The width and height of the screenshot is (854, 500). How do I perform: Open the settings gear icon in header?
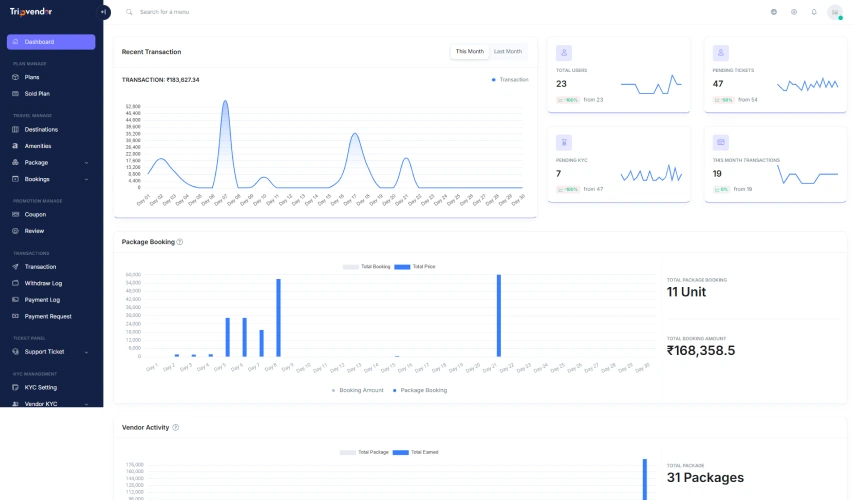(794, 12)
